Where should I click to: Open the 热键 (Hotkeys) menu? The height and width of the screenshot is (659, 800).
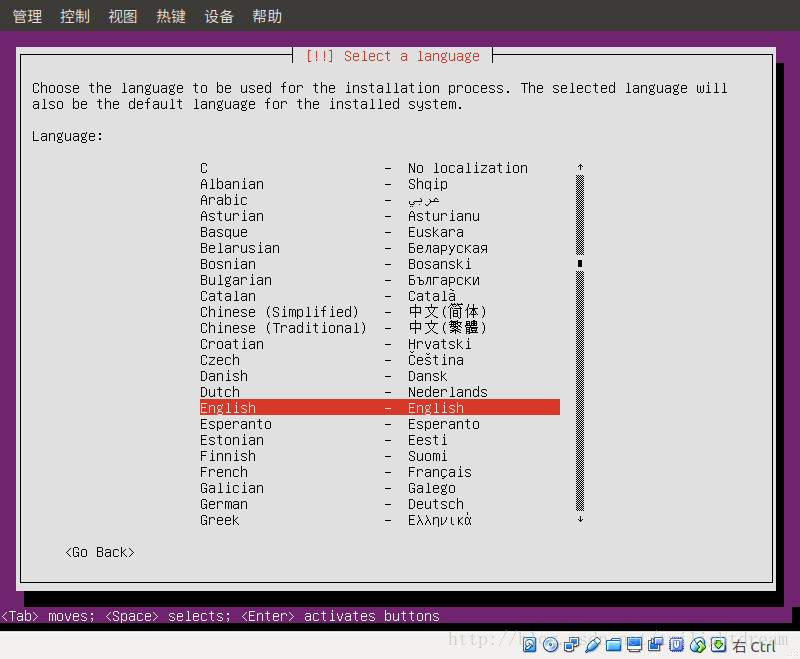click(170, 15)
